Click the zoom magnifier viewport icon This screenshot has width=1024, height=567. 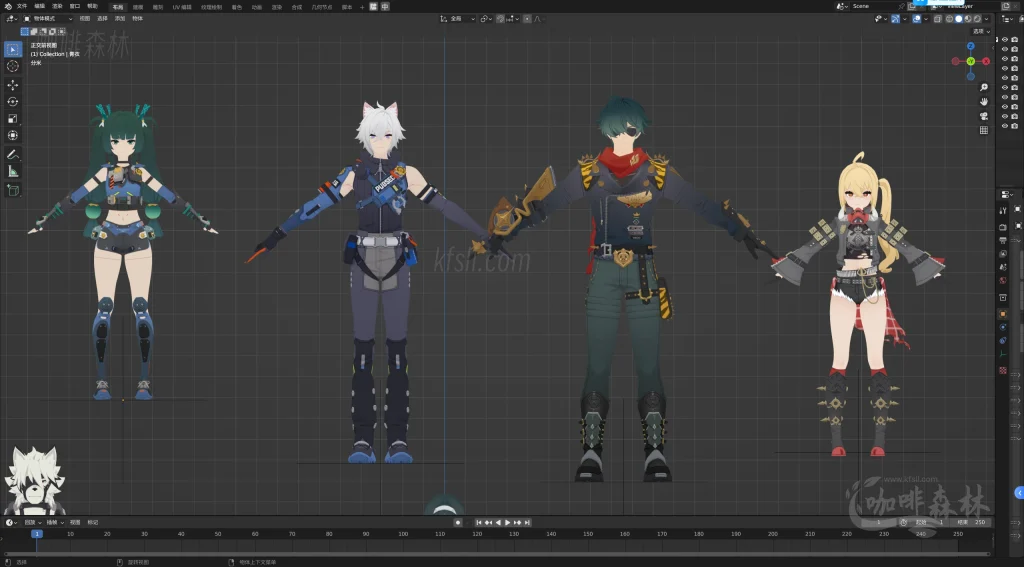pyautogui.click(x=984, y=87)
